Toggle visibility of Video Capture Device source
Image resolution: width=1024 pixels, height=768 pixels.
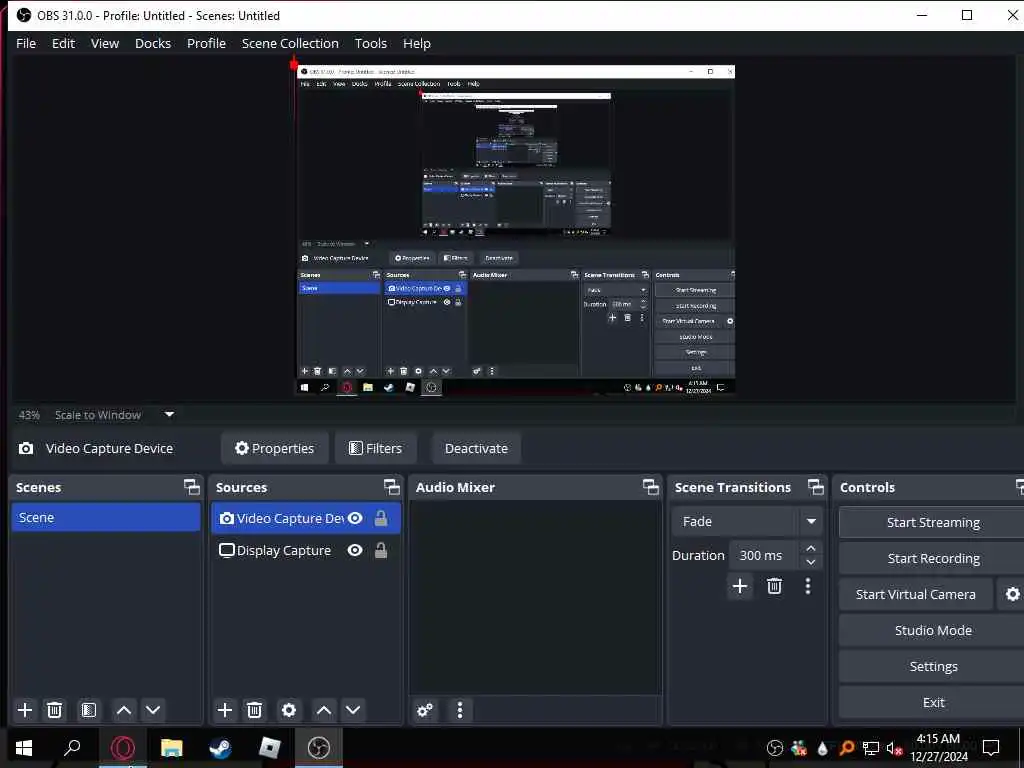(355, 518)
